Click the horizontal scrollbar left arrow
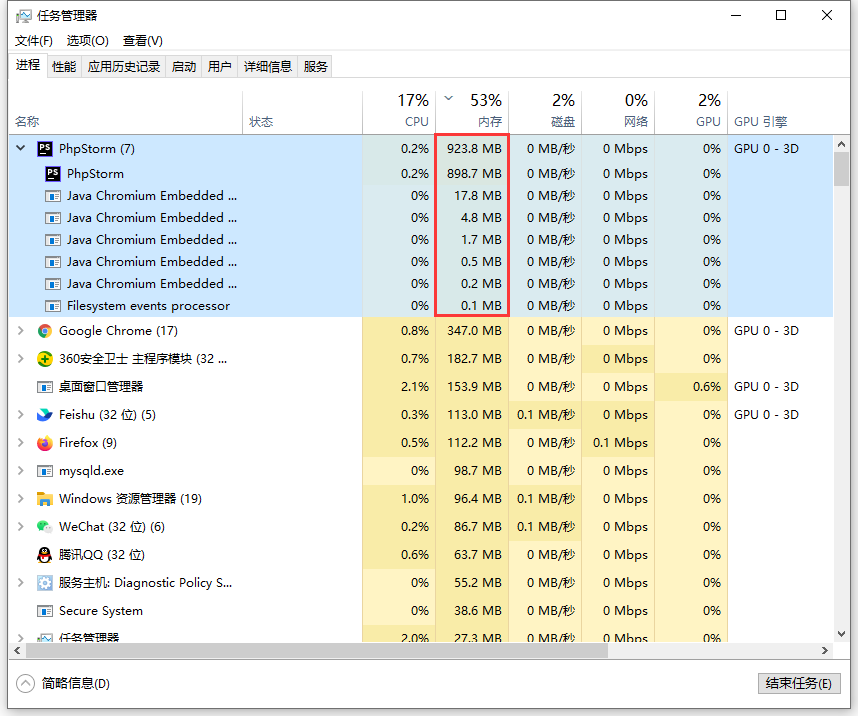Screen dimensions: 858x716 point(18,650)
